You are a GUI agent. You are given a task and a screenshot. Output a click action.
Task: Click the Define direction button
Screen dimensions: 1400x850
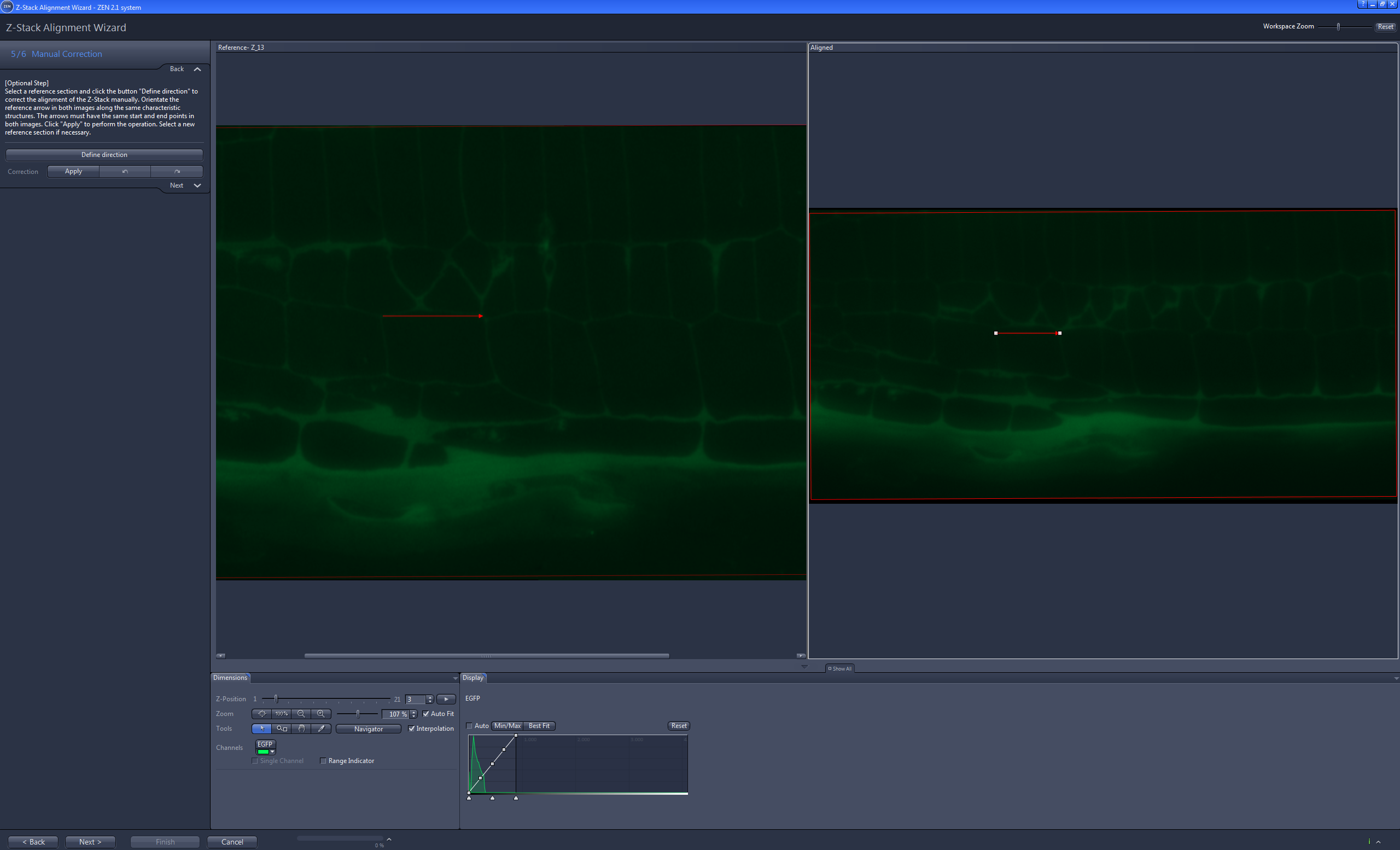click(x=104, y=154)
